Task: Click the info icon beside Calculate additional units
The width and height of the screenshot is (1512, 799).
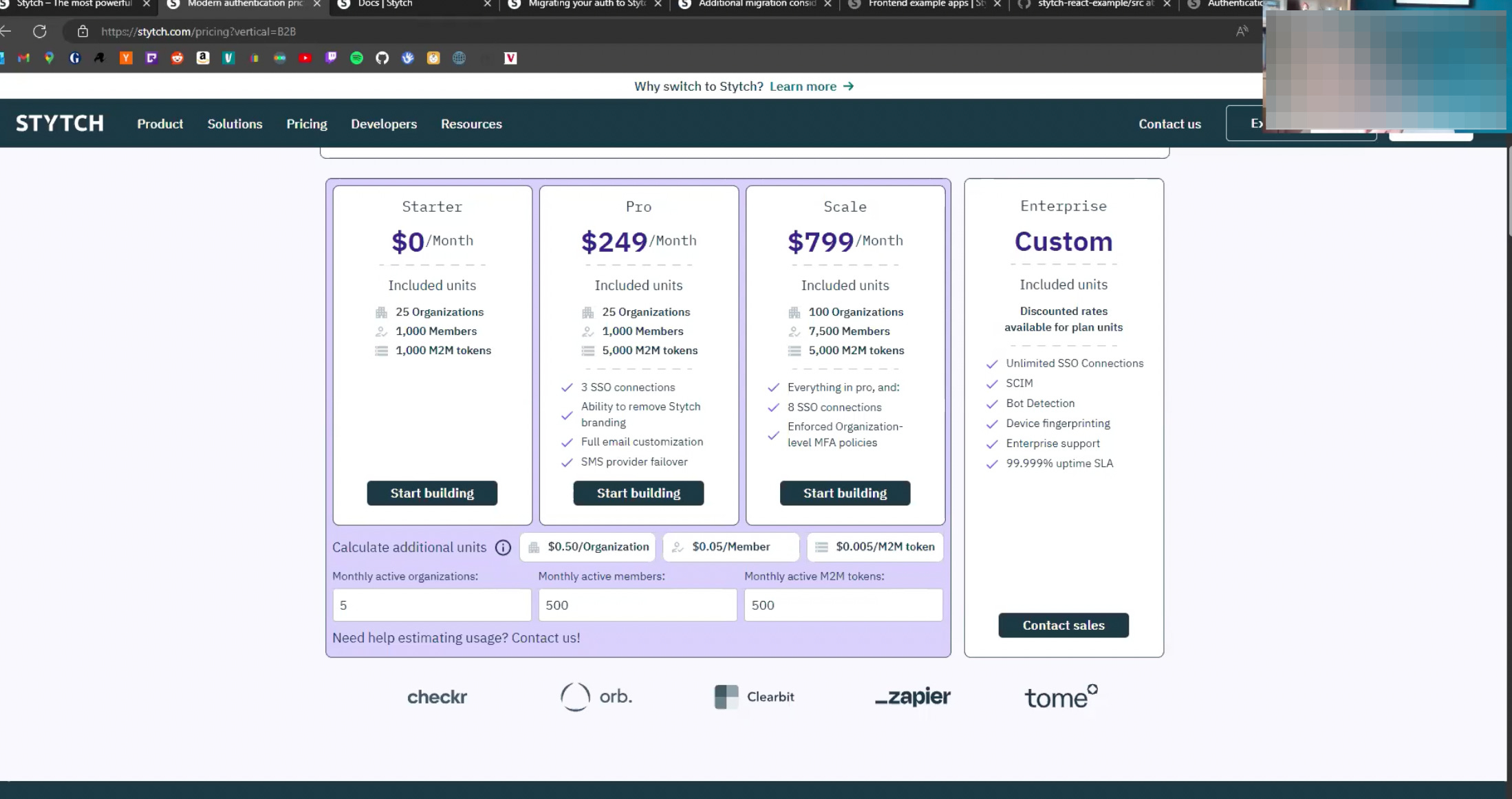Action: click(504, 547)
